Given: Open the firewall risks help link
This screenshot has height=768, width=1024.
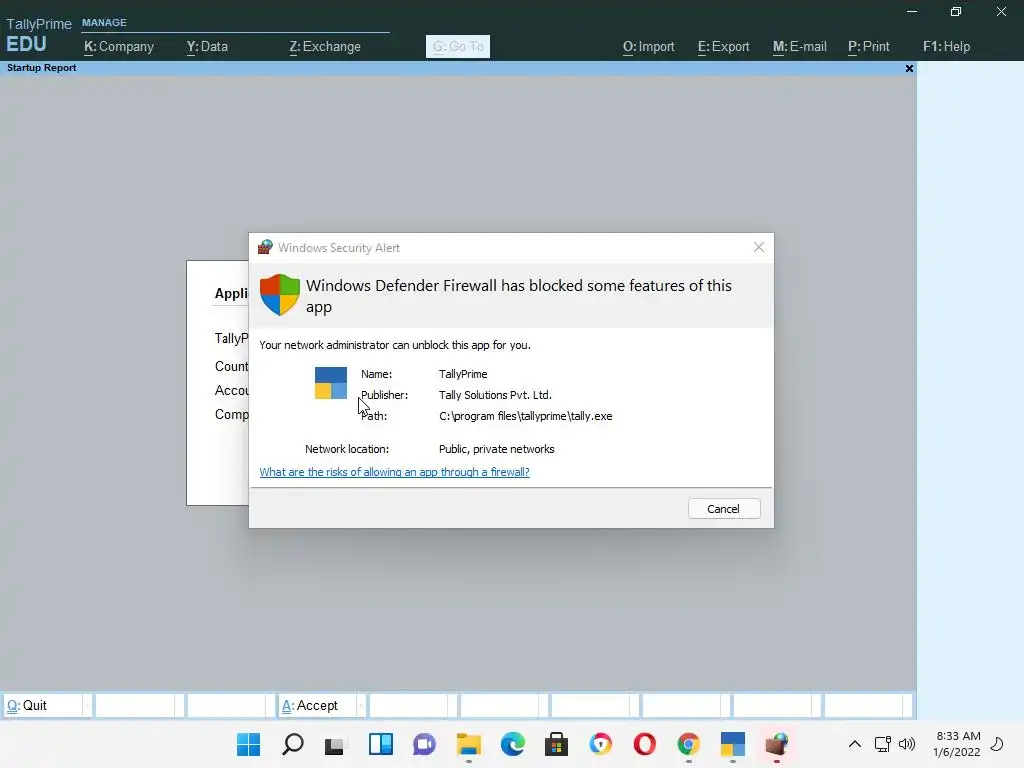Looking at the screenshot, I should click(x=394, y=472).
